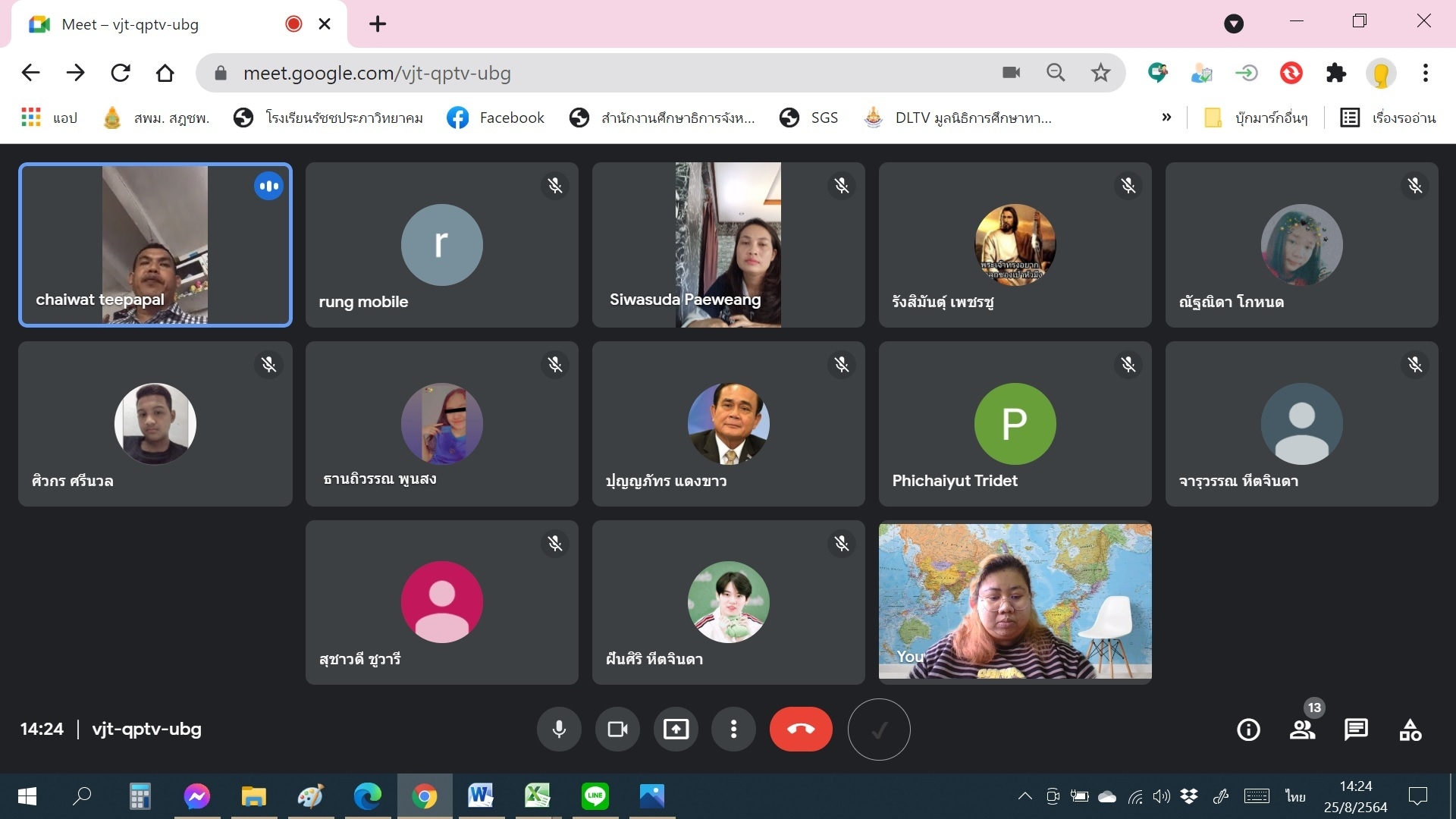Click the red leave call button

pyautogui.click(x=801, y=730)
